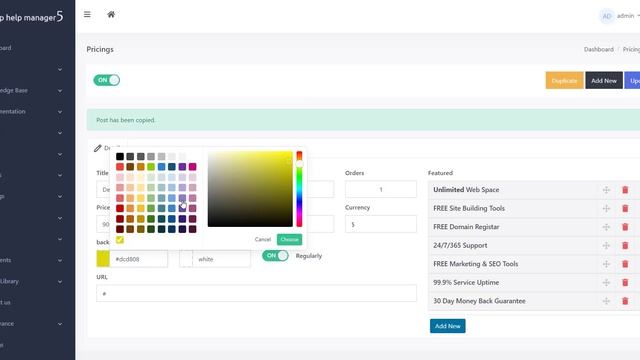Open the Dashboard sidebar item
Image resolution: width=640 pixels, height=360 pixels.
click(x=6, y=48)
